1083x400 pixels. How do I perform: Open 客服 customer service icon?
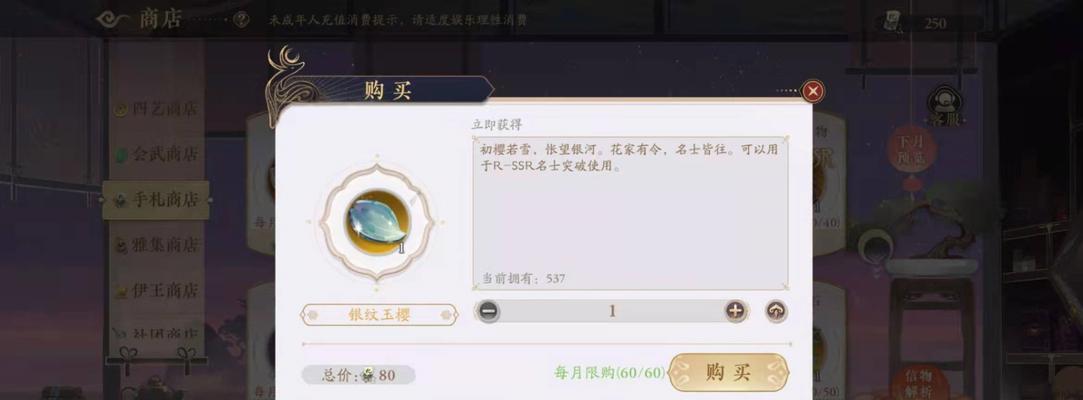click(946, 105)
